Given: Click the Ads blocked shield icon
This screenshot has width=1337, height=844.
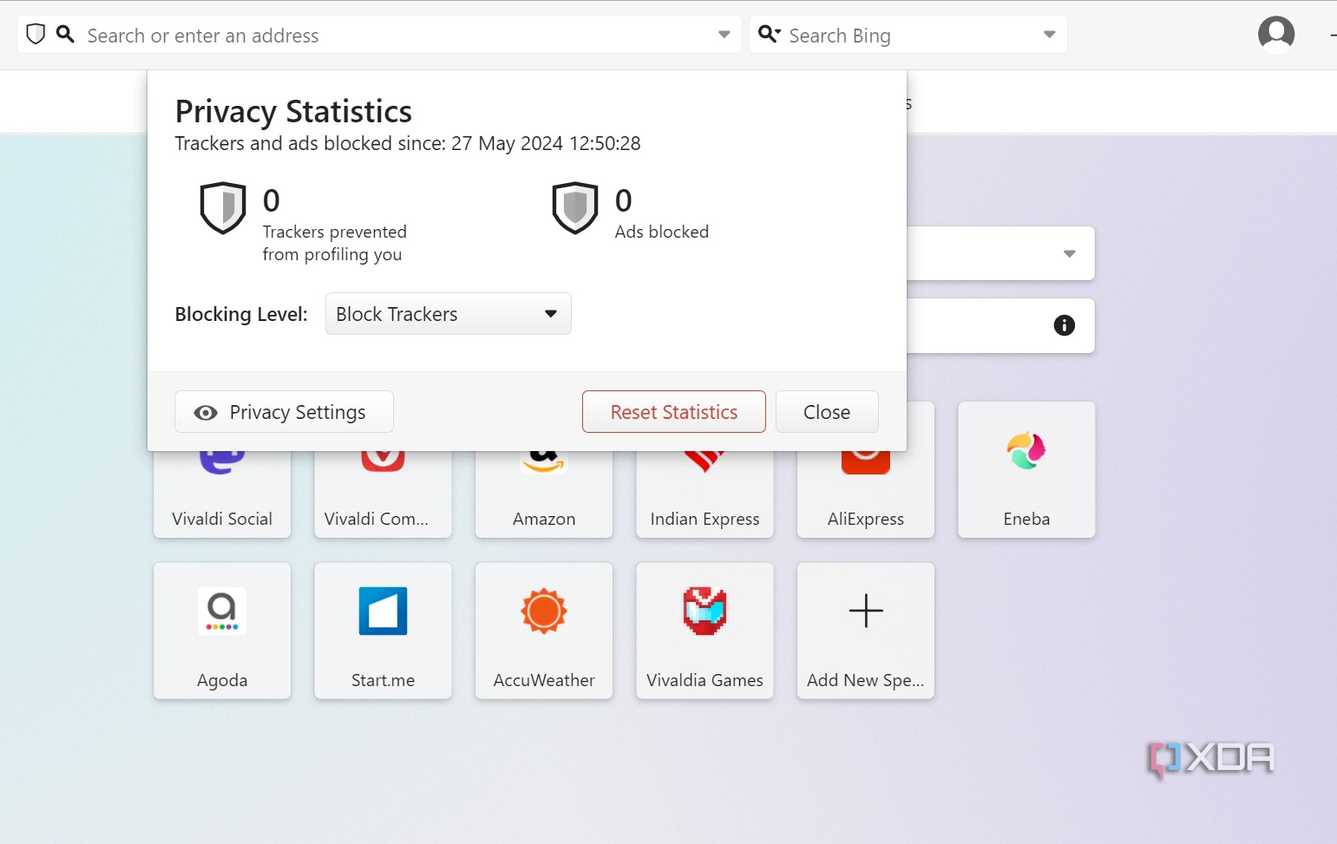Looking at the screenshot, I should tap(575, 208).
